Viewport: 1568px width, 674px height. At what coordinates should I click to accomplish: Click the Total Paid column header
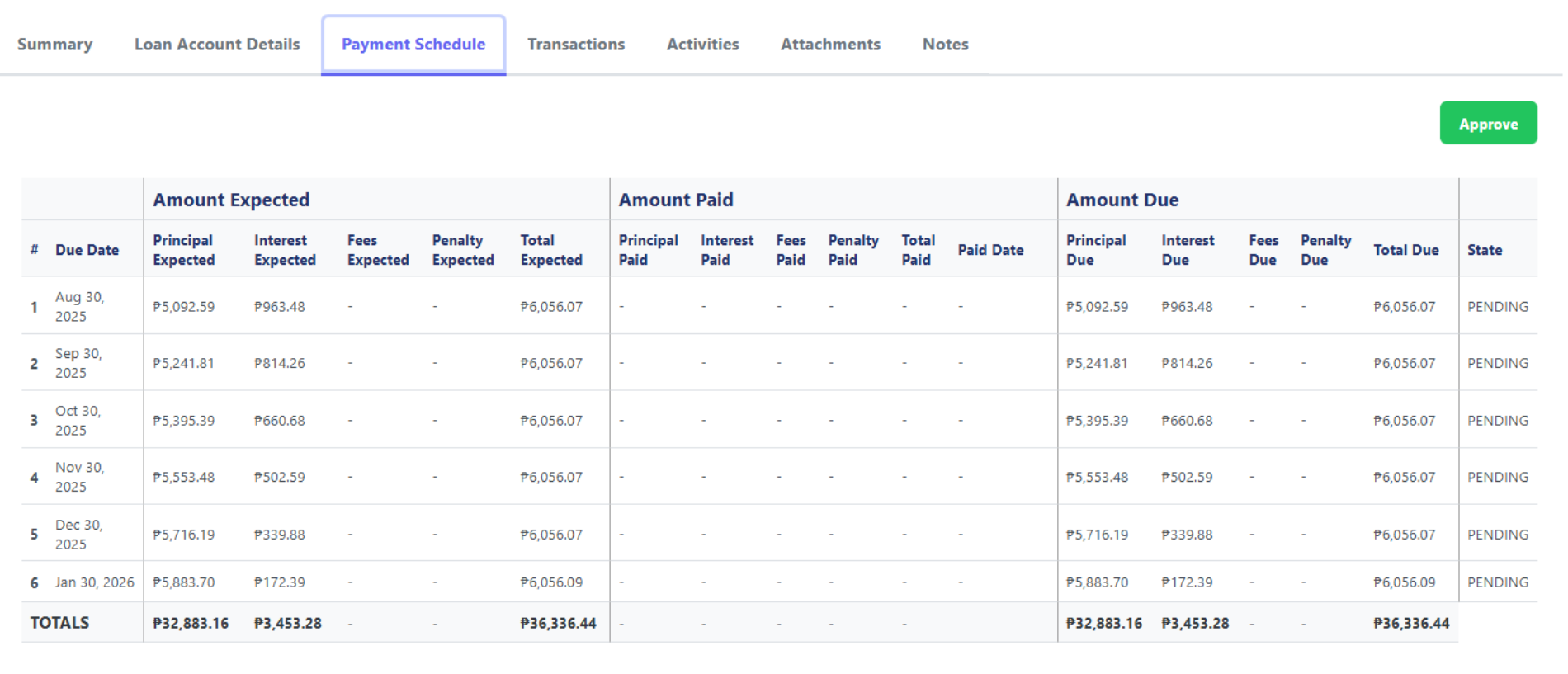coord(918,250)
